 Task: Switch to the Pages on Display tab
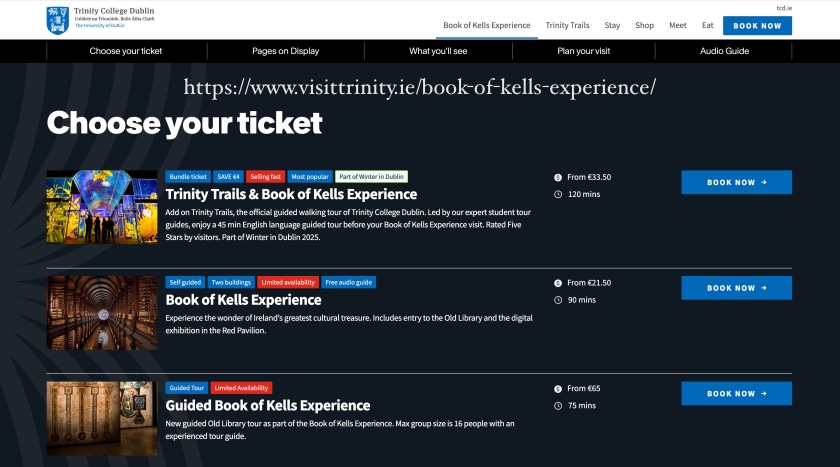pyautogui.click(x=285, y=51)
